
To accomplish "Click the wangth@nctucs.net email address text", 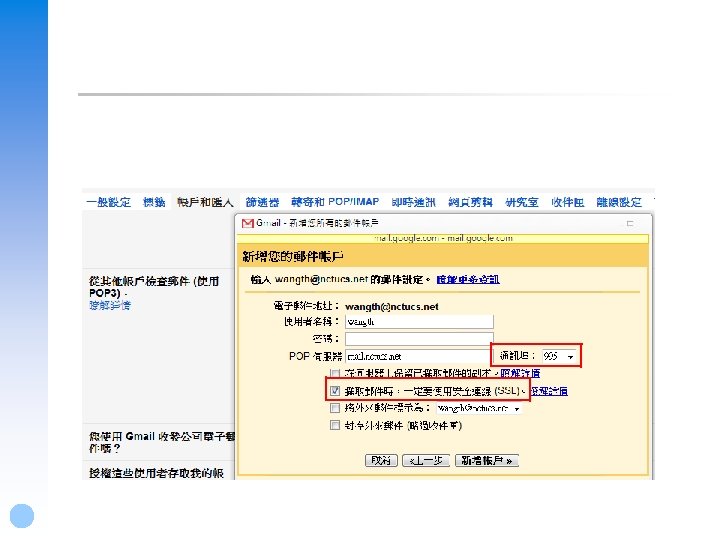I will click(392, 307).
